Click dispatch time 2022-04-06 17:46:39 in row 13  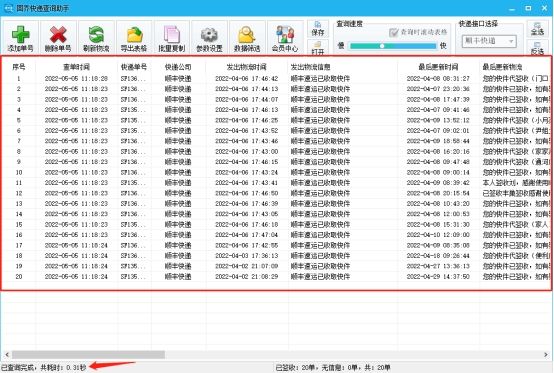(x=246, y=203)
